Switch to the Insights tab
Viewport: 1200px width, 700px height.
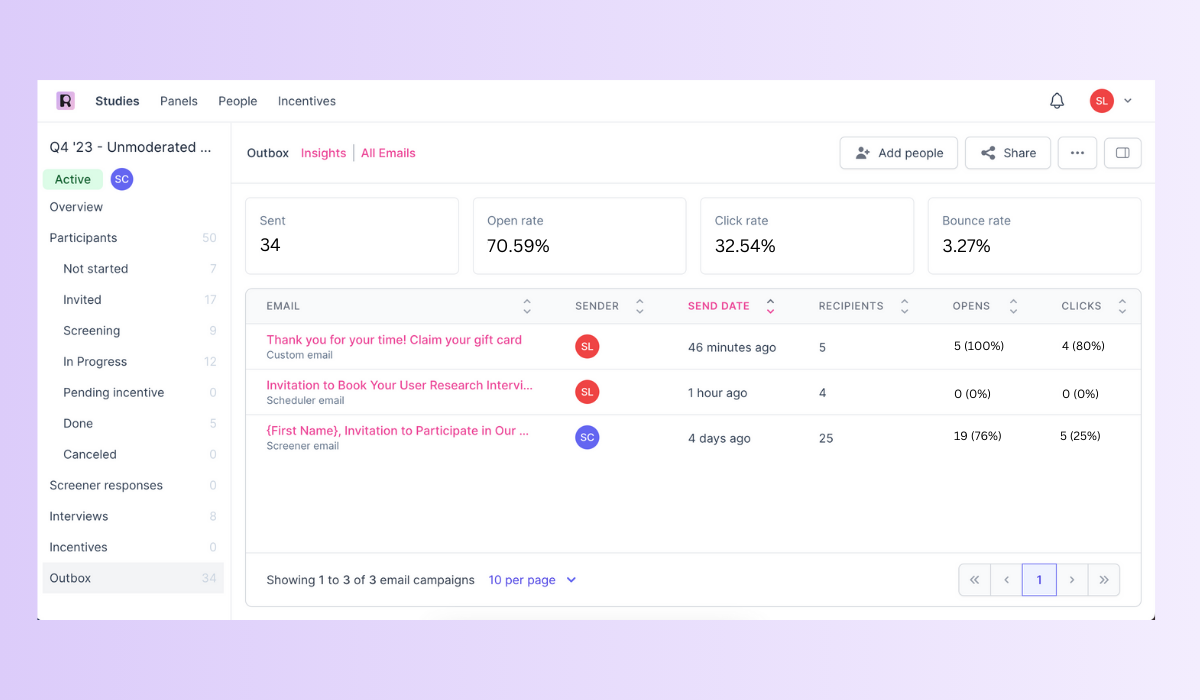click(x=323, y=153)
